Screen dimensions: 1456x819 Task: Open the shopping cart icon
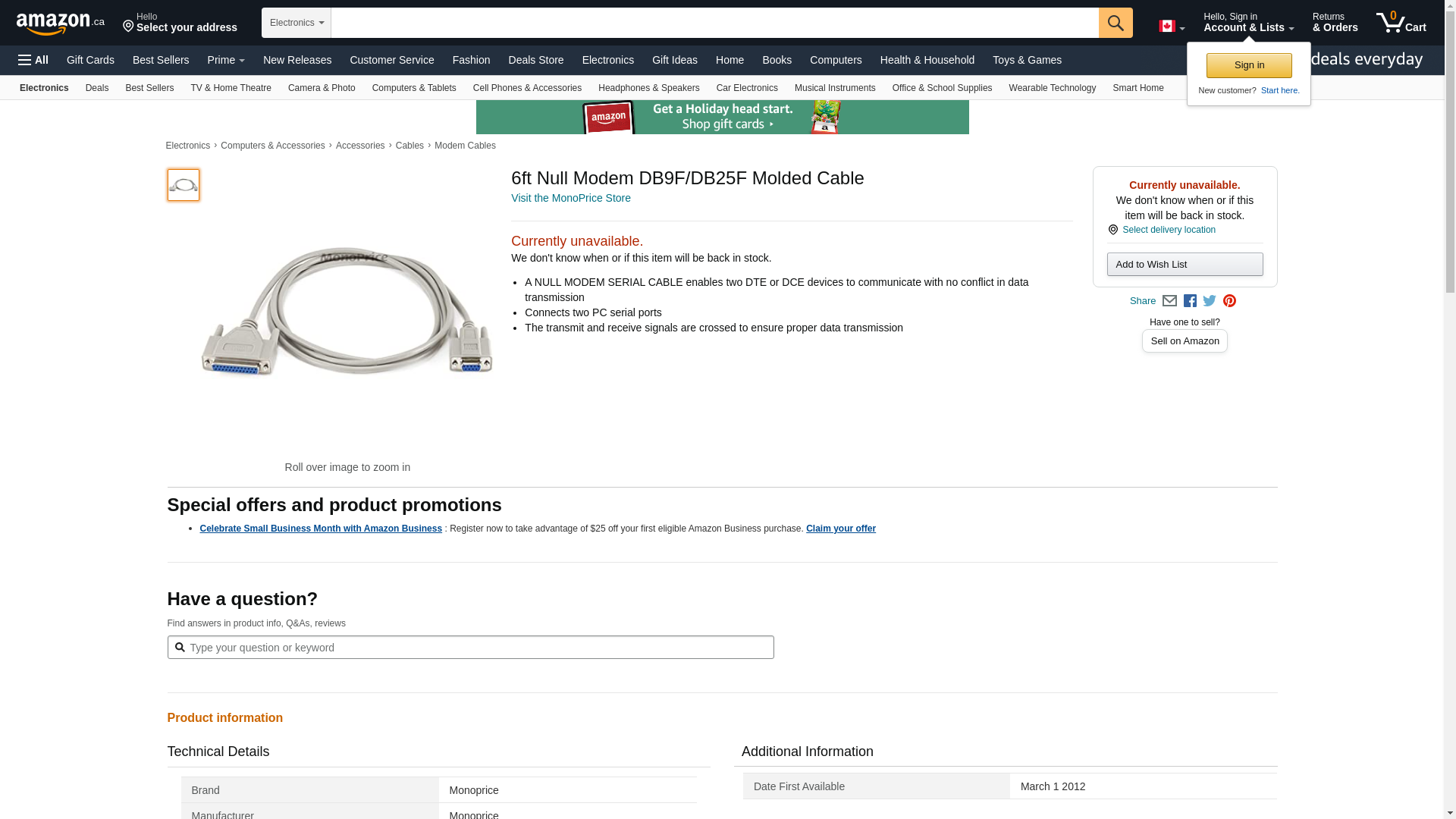pos(1401,23)
